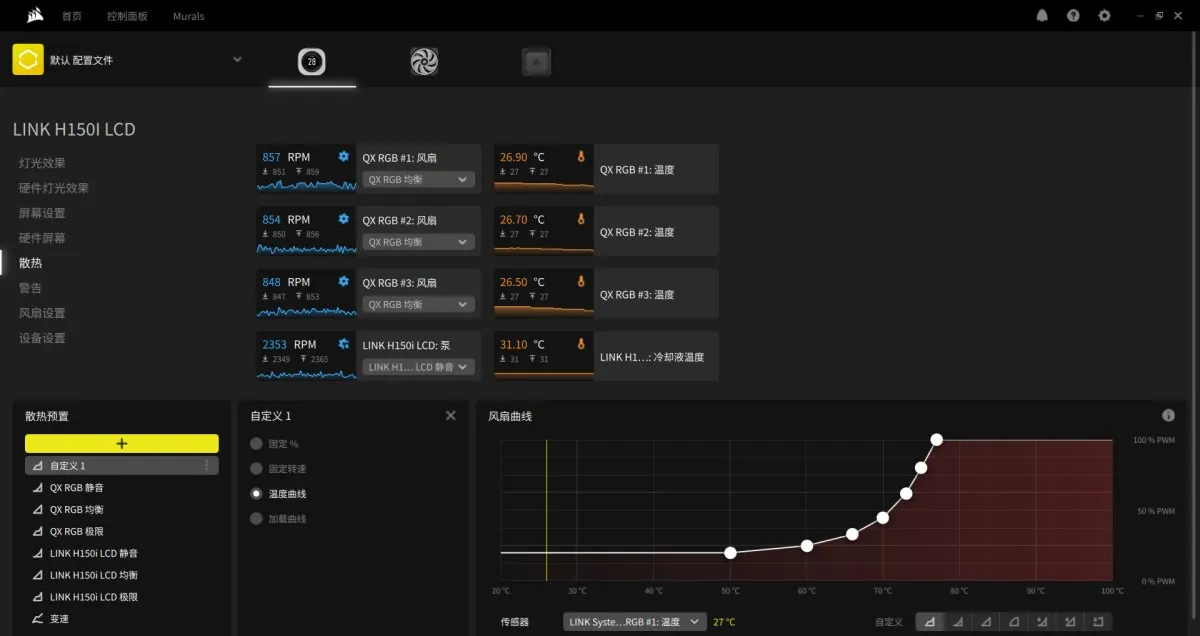
Task: Open 设备设置 in the sidebar
Action: 42,338
